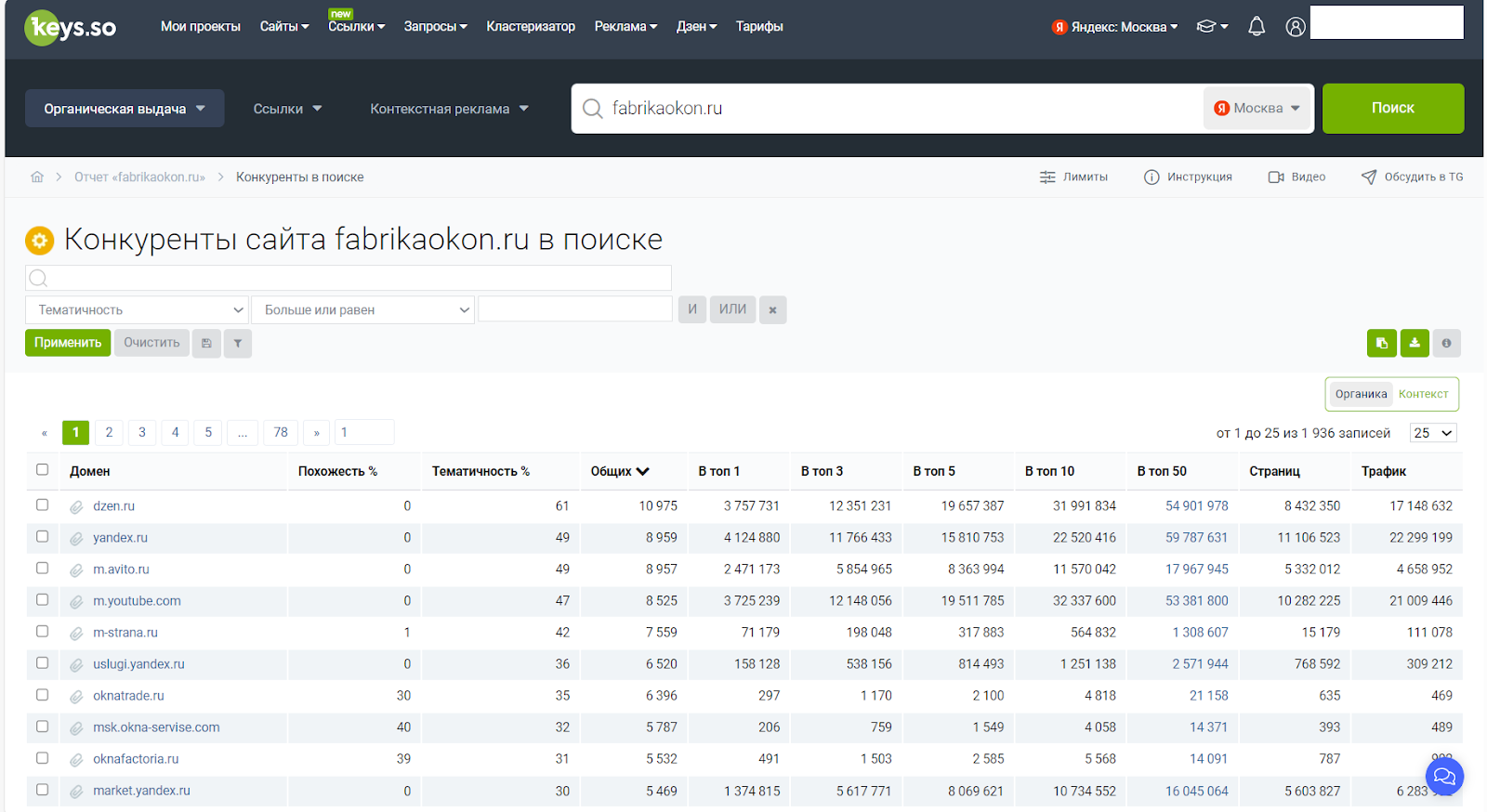Check the m.avito.ru row checkbox
The image size is (1487, 812).
tap(42, 568)
